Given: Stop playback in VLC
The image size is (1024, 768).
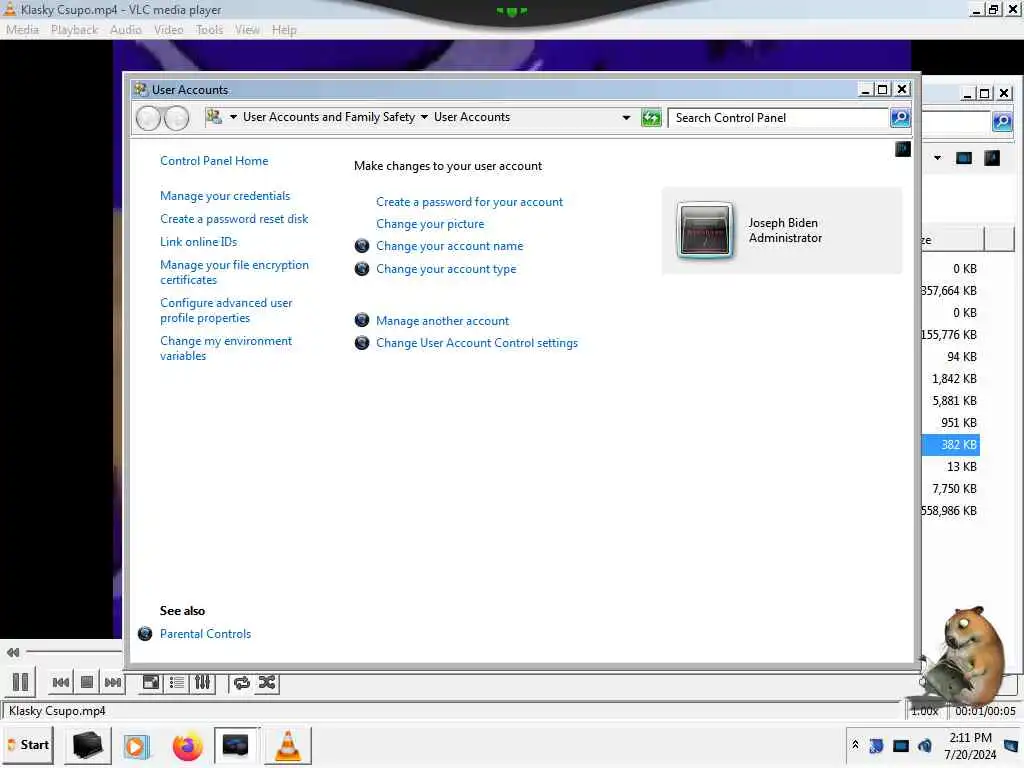Looking at the screenshot, I should click(x=87, y=682).
